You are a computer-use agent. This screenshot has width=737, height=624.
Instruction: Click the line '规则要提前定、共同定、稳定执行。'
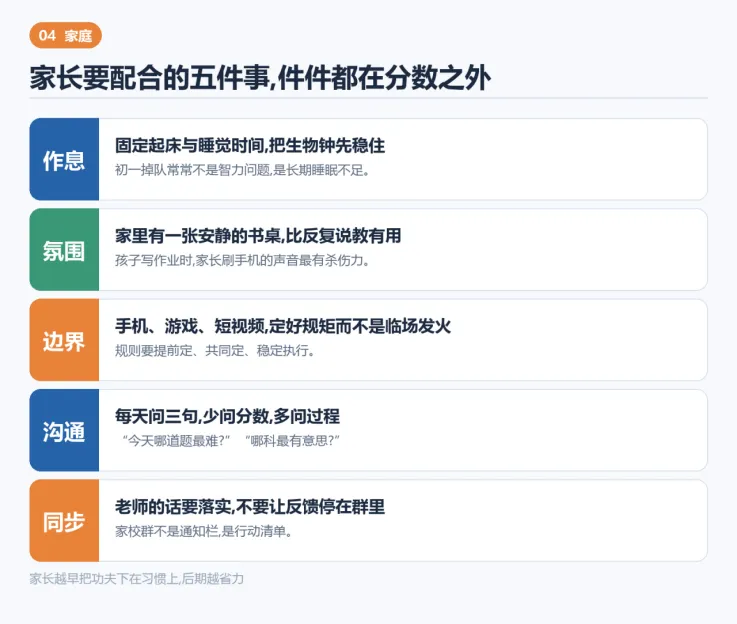click(x=215, y=351)
